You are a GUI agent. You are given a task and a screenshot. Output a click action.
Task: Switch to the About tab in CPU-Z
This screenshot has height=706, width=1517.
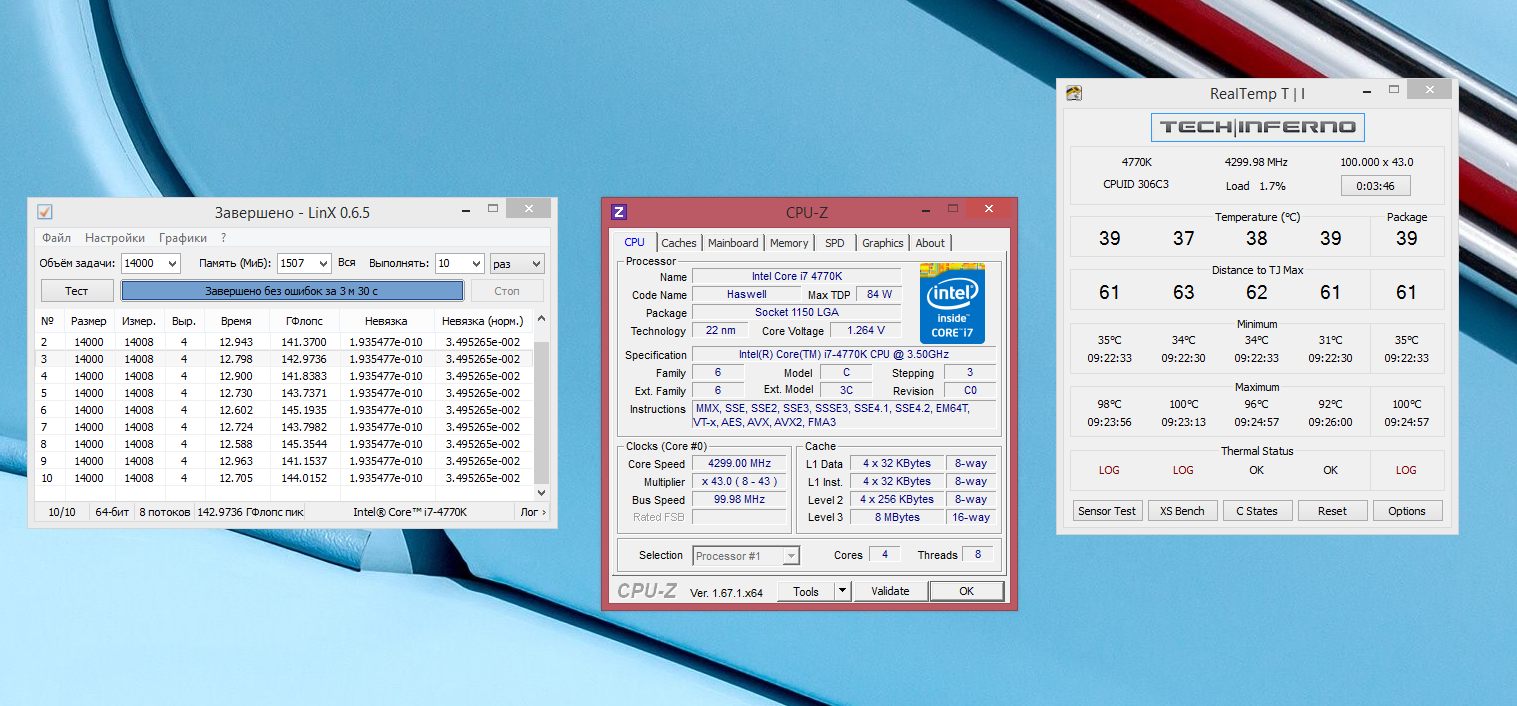coord(930,243)
